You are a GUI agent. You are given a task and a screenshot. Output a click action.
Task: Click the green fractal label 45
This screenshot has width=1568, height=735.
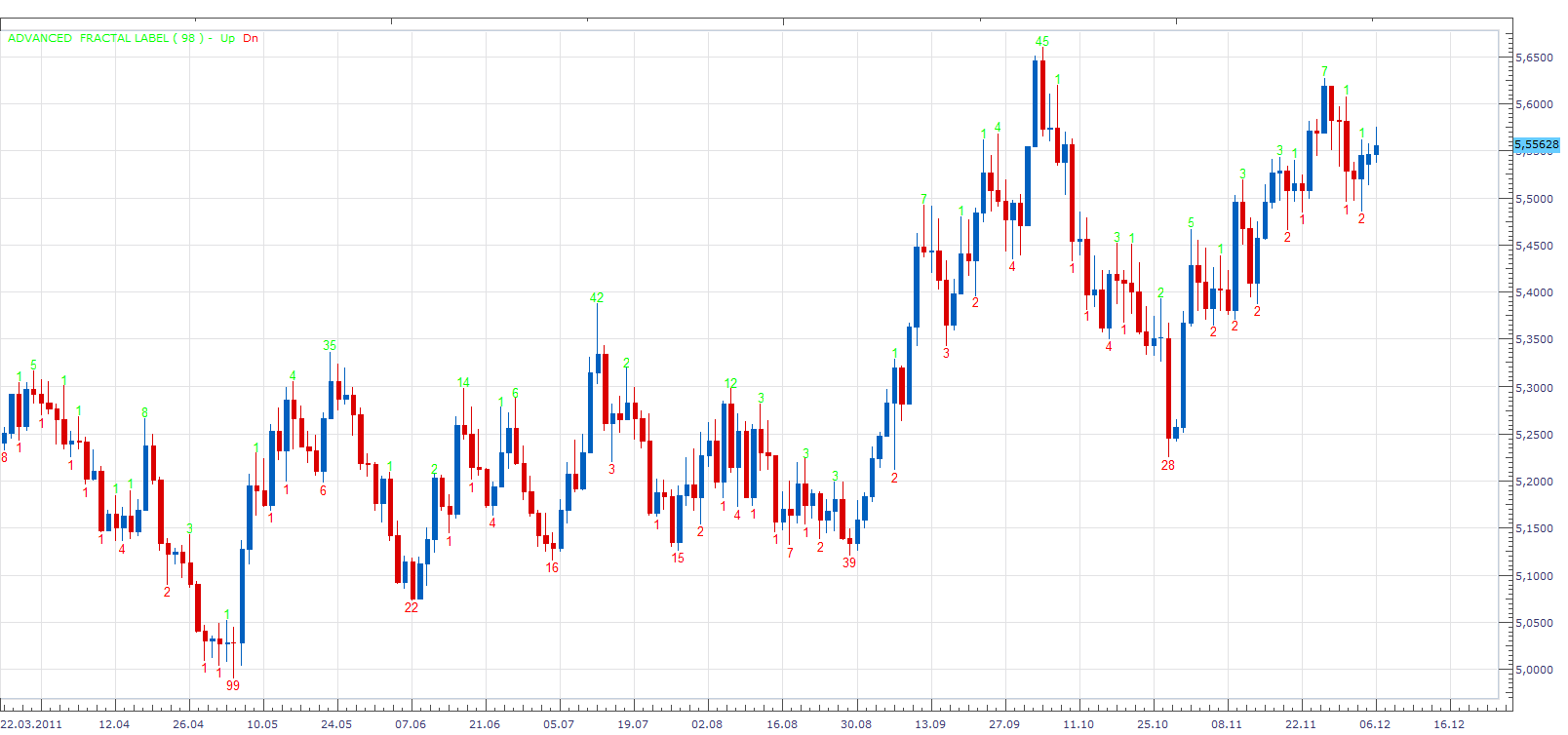pos(1042,41)
